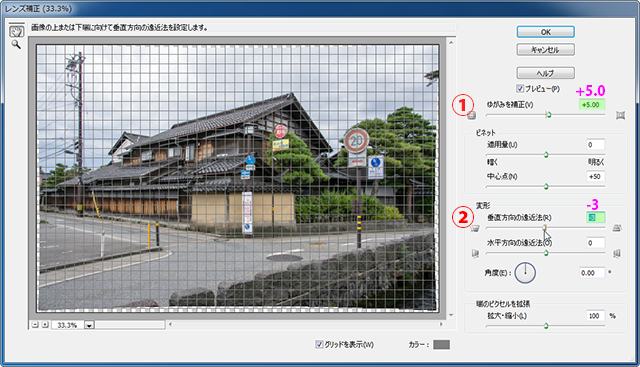Toggle the グリッドを表示 checkbox
640x367 pixels.
(x=319, y=345)
